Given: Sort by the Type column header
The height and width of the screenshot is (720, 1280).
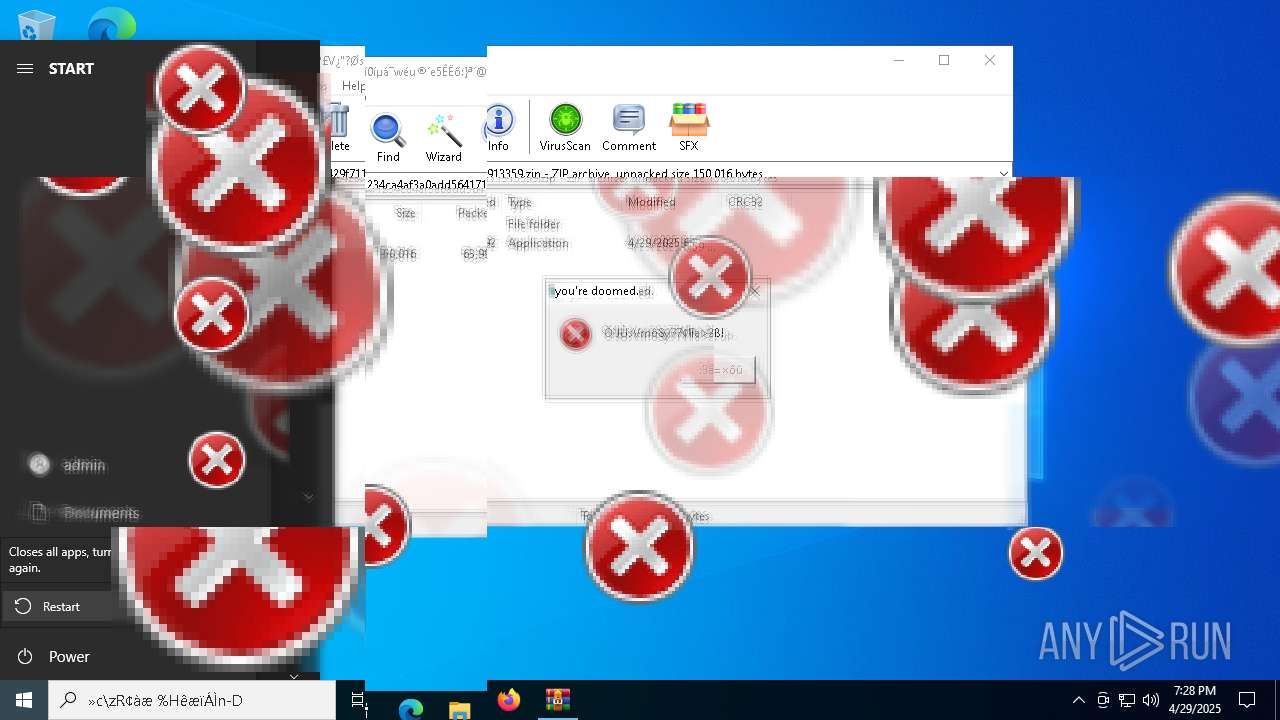Looking at the screenshot, I should (520, 202).
